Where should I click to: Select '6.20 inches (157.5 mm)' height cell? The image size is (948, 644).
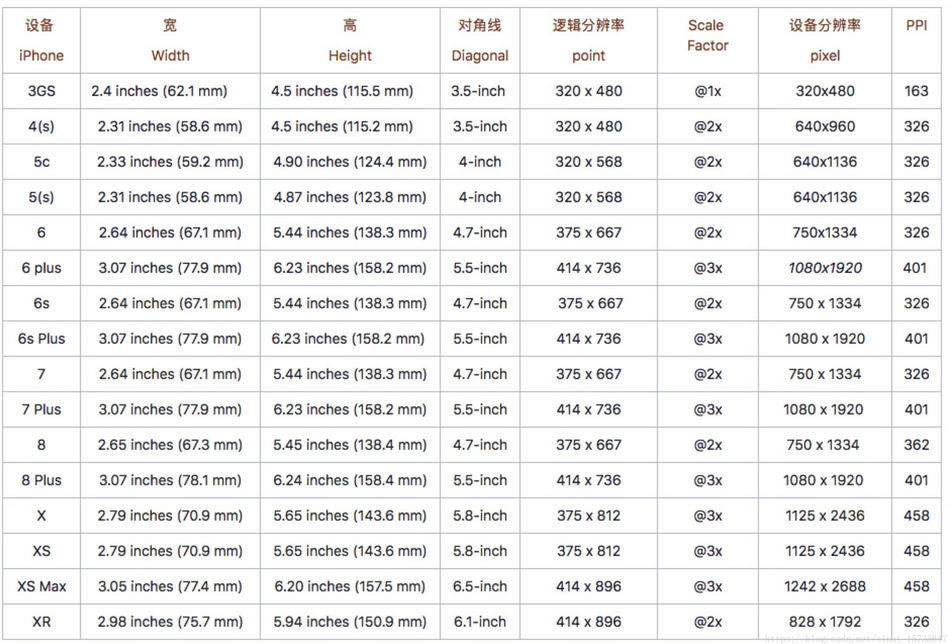(350, 587)
